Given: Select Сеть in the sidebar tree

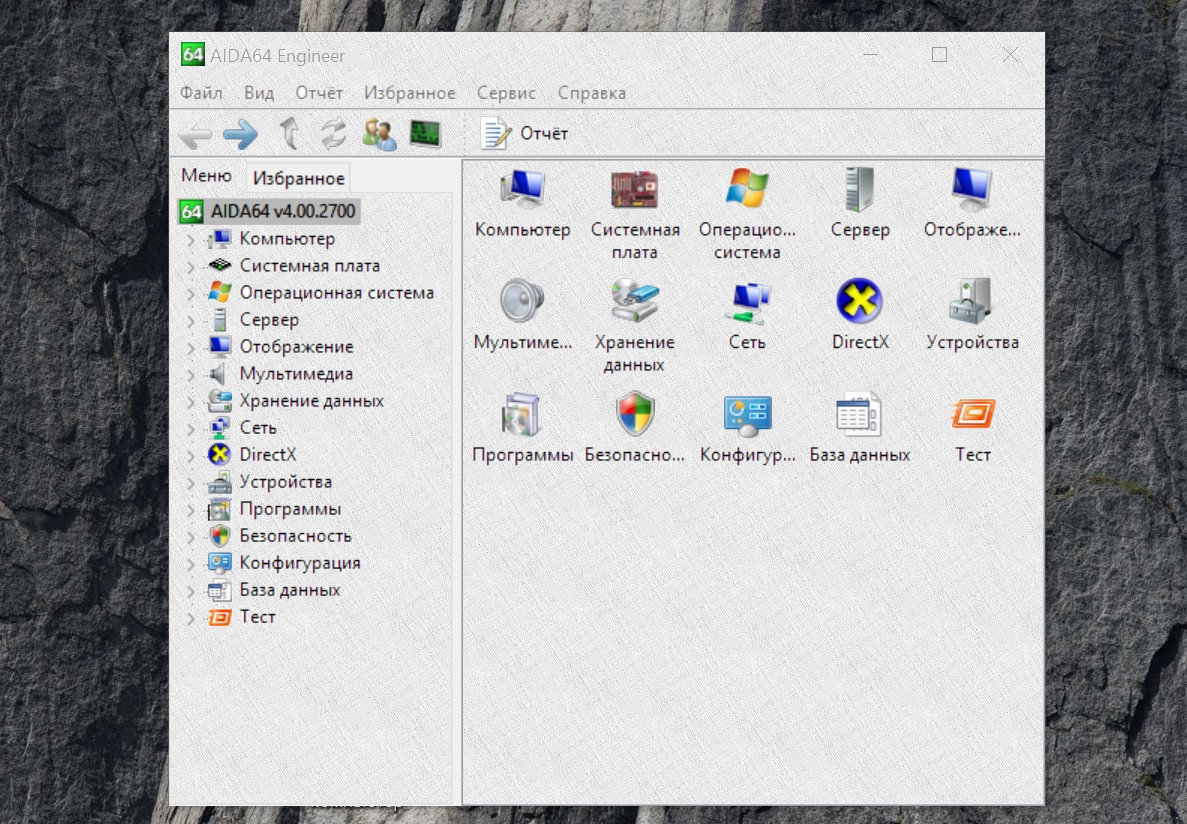Looking at the screenshot, I should pos(258,428).
